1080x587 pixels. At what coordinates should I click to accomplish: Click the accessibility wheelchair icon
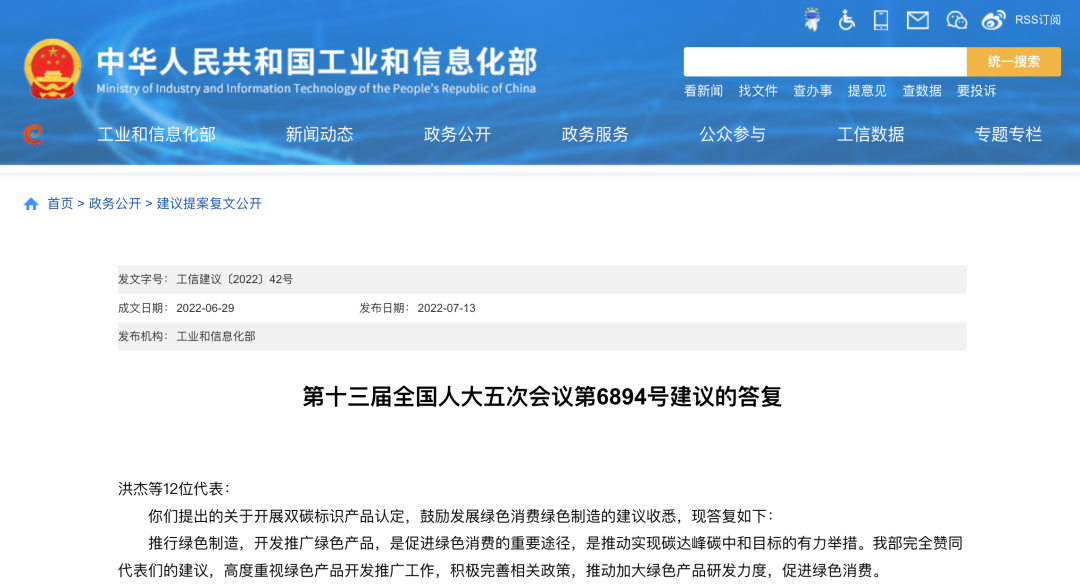click(847, 19)
